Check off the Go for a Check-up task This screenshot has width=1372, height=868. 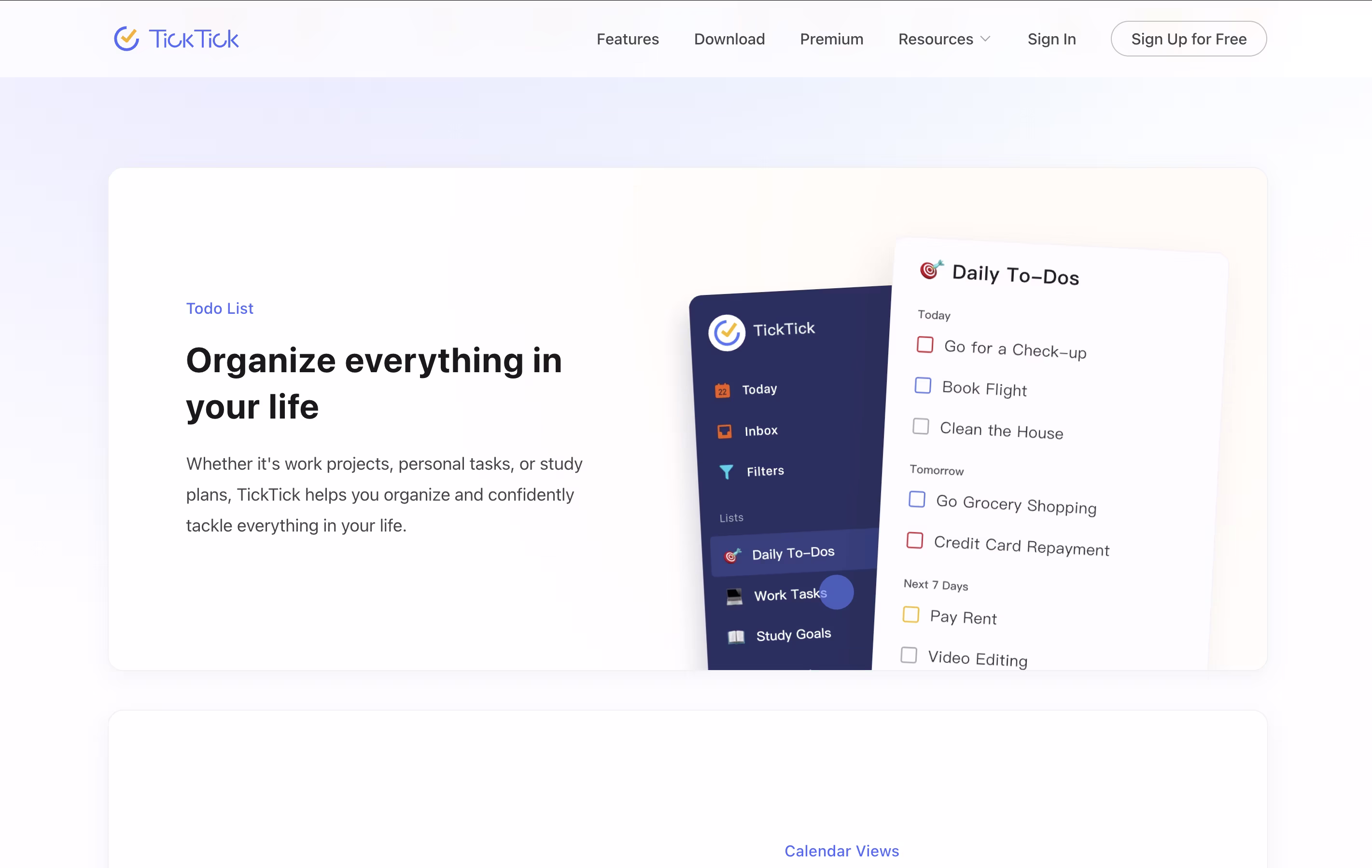click(924, 345)
